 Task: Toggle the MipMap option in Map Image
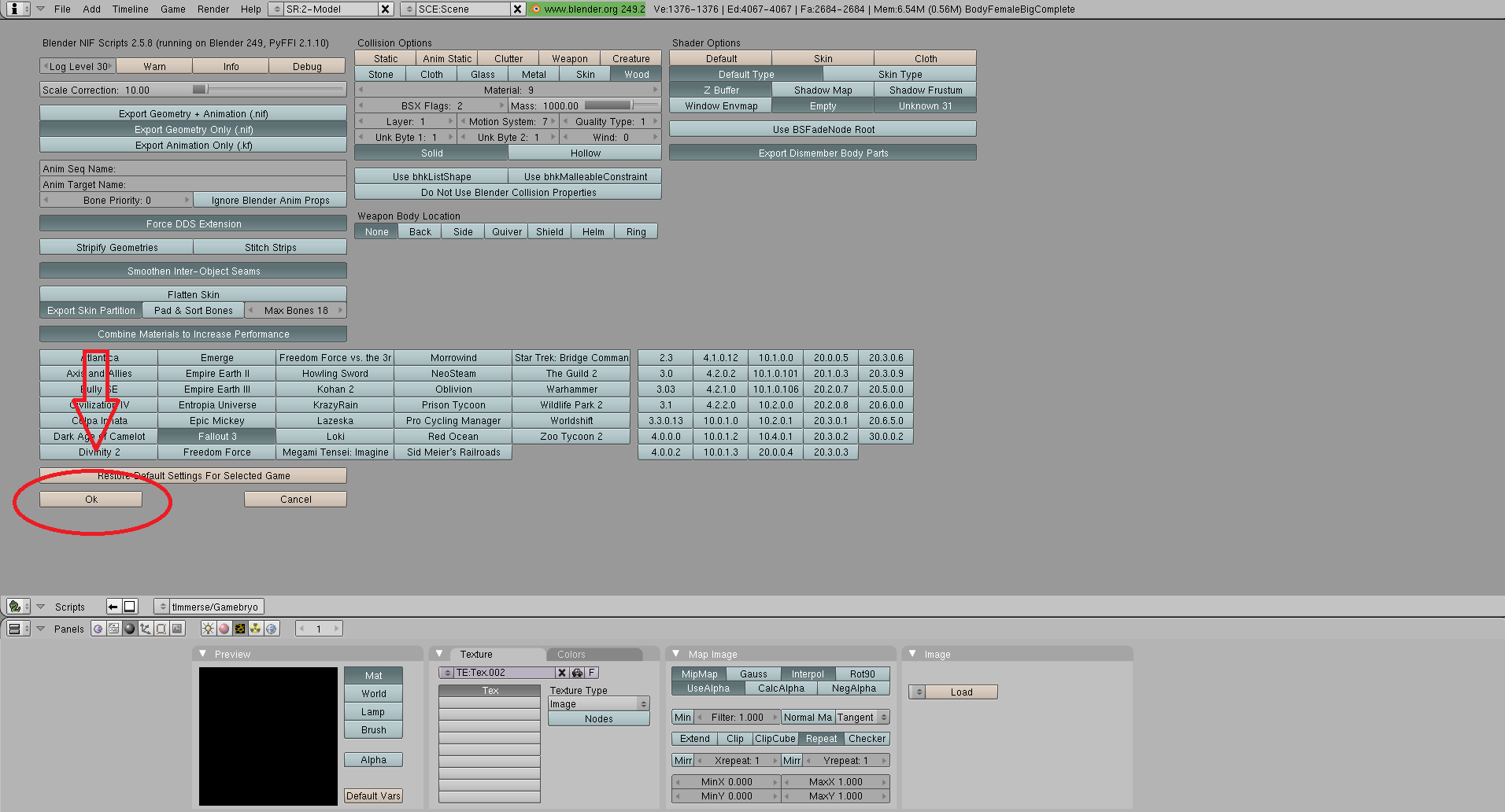(699, 674)
